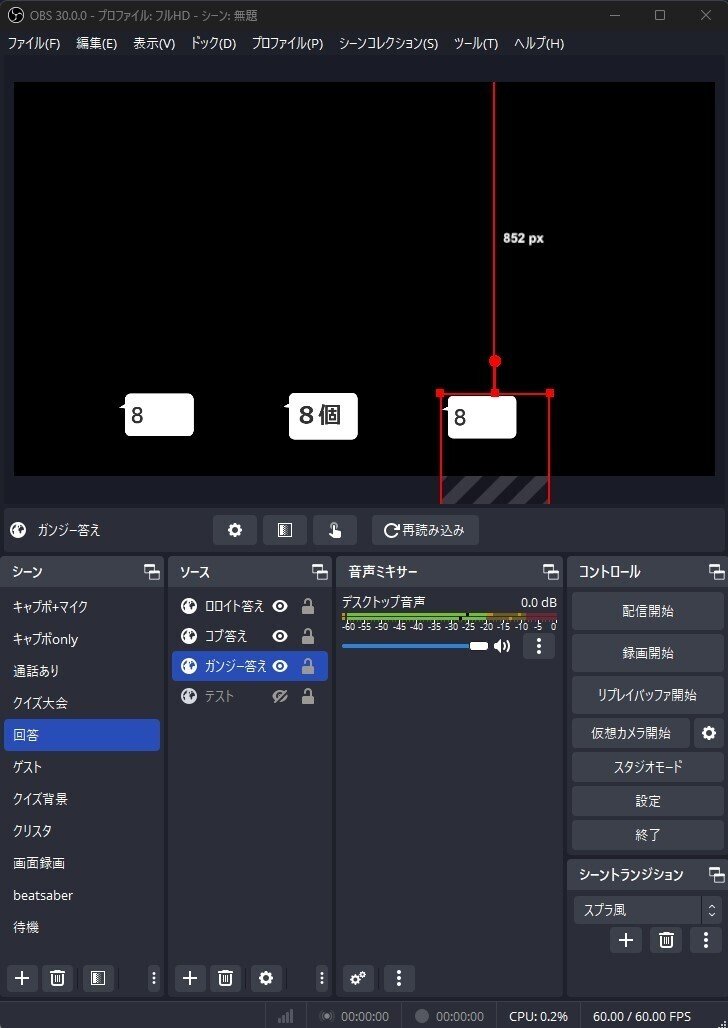
Task: Open 表示(V) menu
Action: (154, 43)
